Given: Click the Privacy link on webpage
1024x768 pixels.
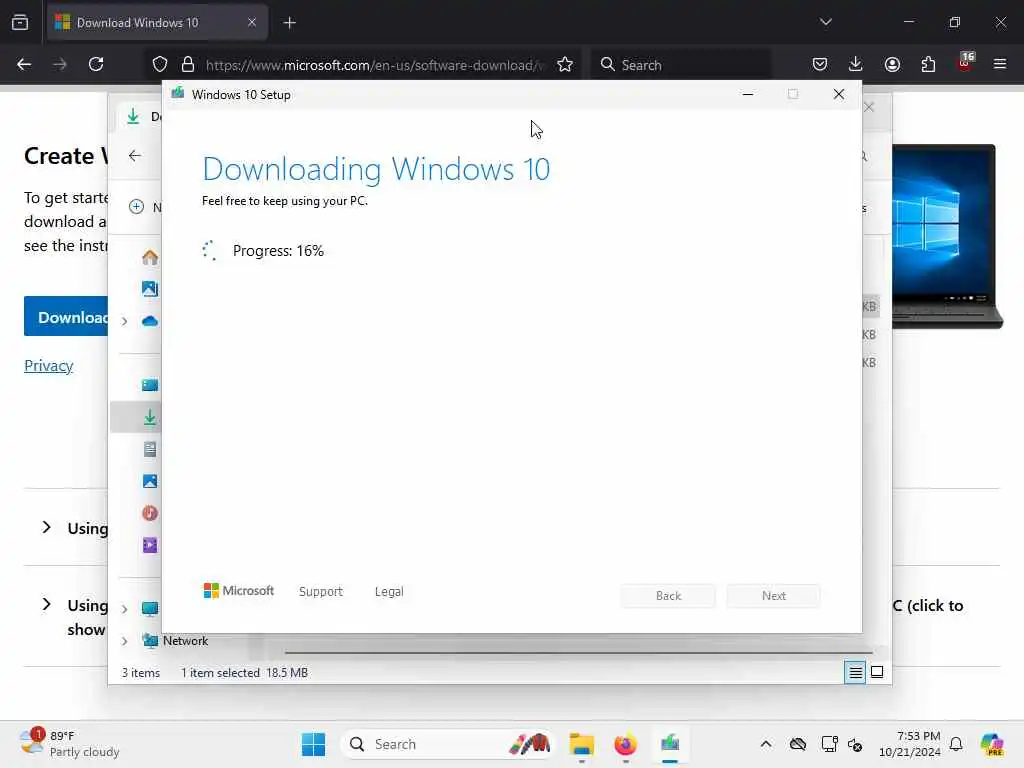Looking at the screenshot, I should 48,366.
